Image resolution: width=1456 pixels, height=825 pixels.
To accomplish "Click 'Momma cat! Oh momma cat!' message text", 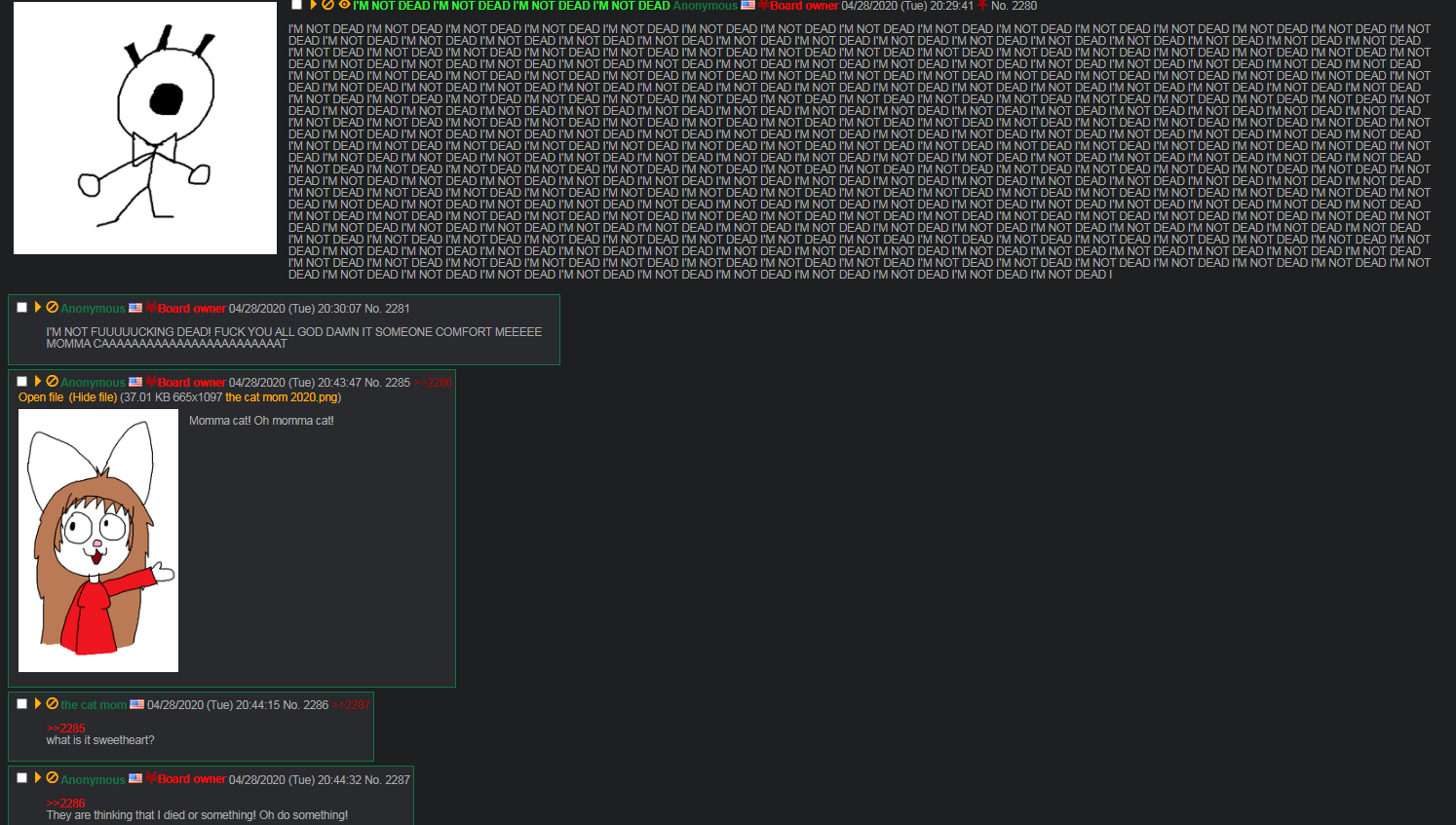I will tap(261, 421).
